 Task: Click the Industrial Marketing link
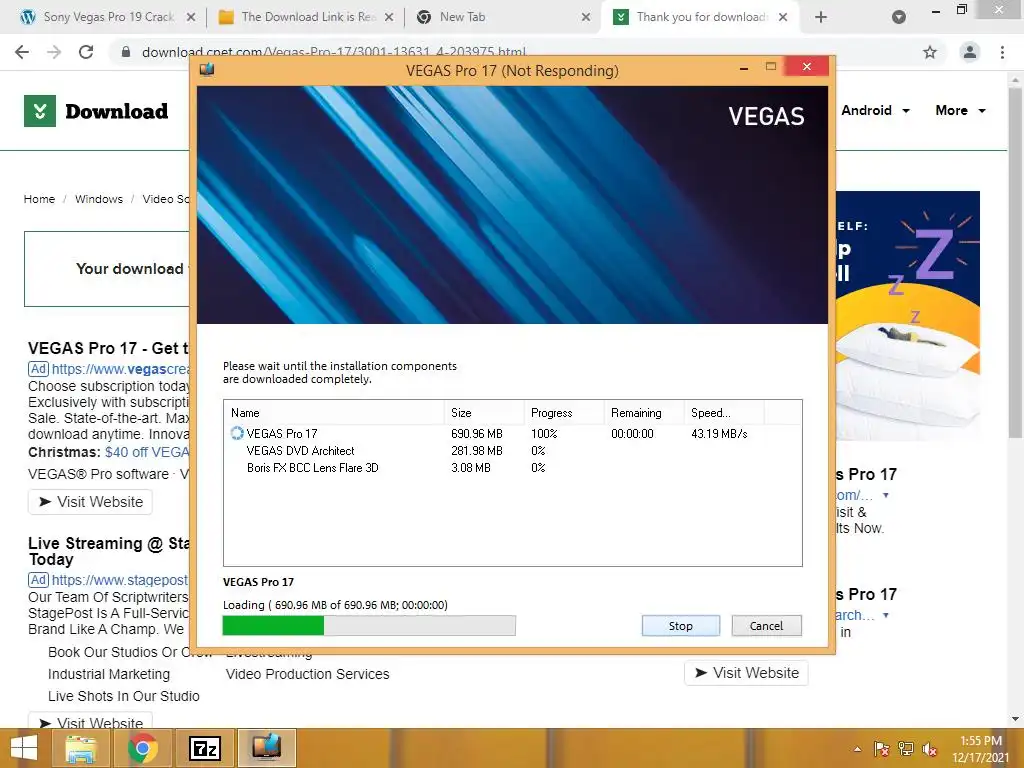108,674
